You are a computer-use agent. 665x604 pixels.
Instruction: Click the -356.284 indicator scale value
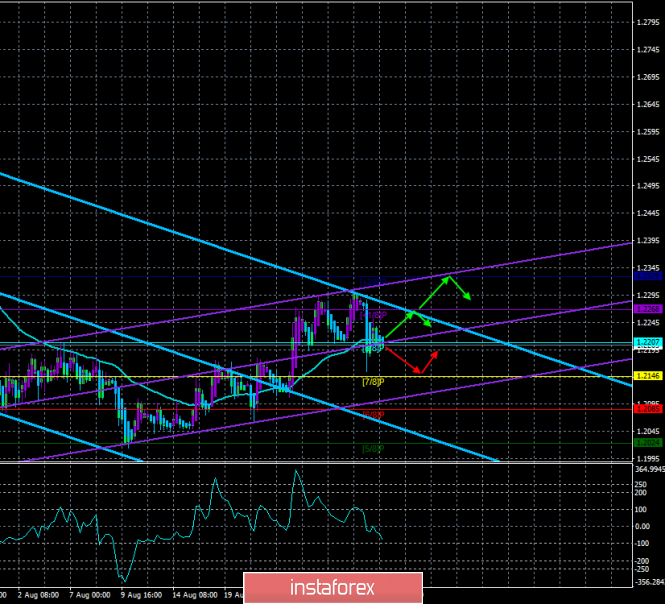[647, 579]
